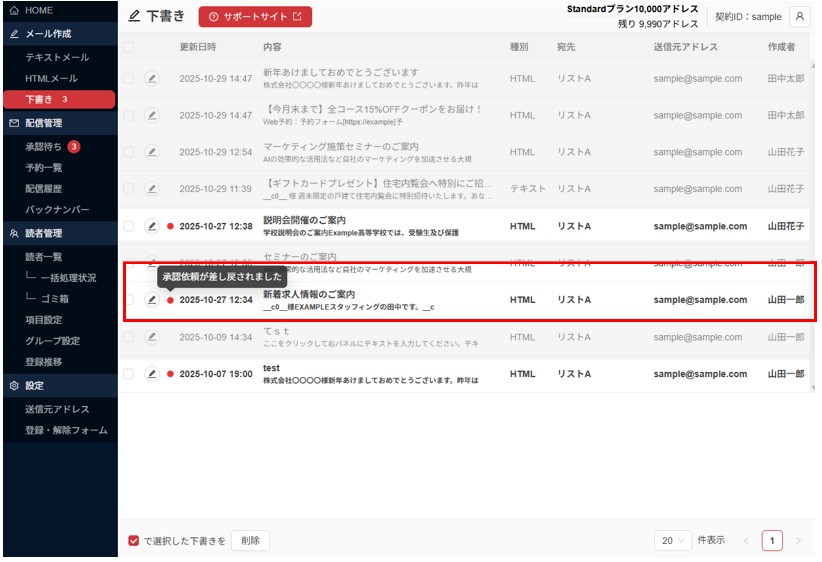The width and height of the screenshot is (822, 562).
Task: Check the box for 説明会開催のご案内 row
Action: (128, 226)
